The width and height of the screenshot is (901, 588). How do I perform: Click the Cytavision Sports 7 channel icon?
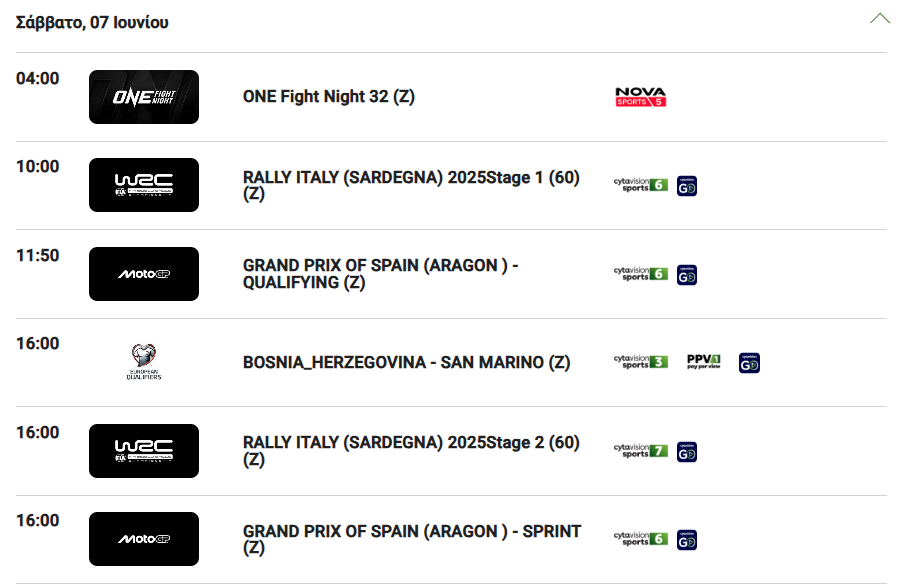click(641, 451)
